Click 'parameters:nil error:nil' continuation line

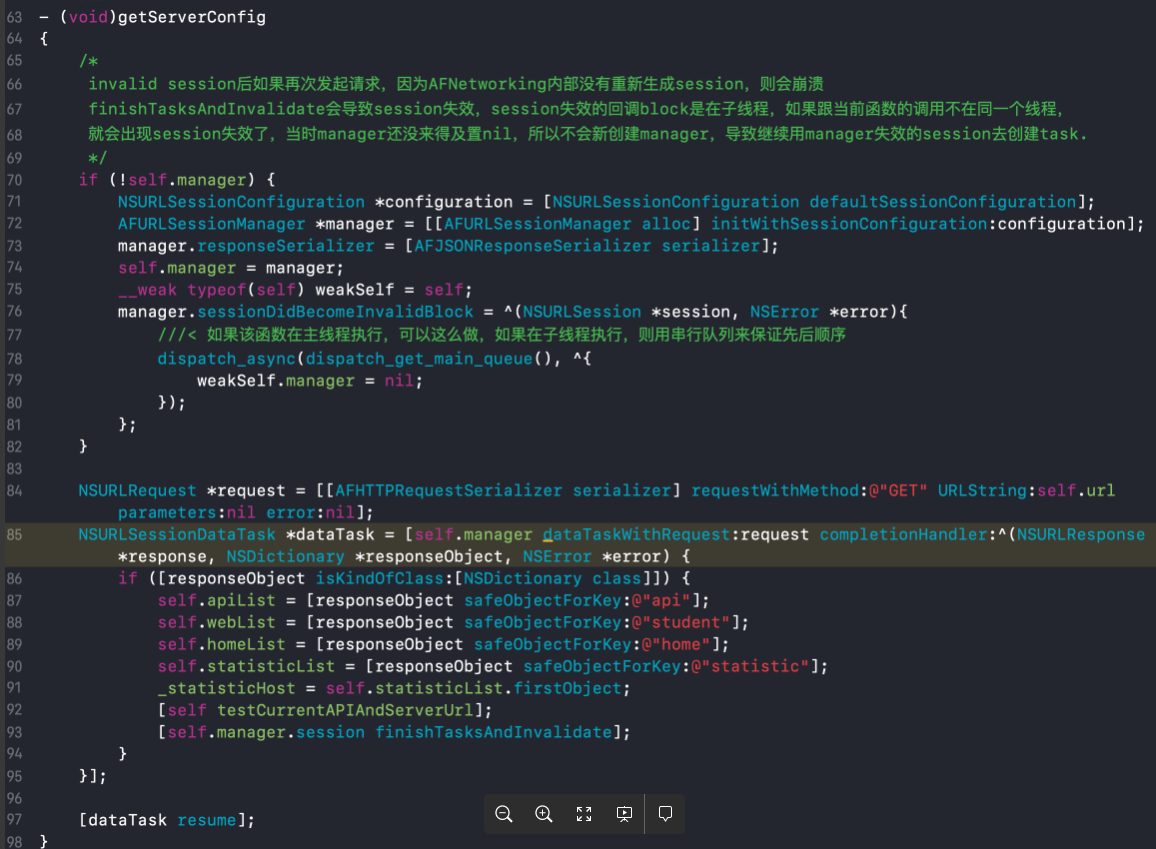[246, 512]
